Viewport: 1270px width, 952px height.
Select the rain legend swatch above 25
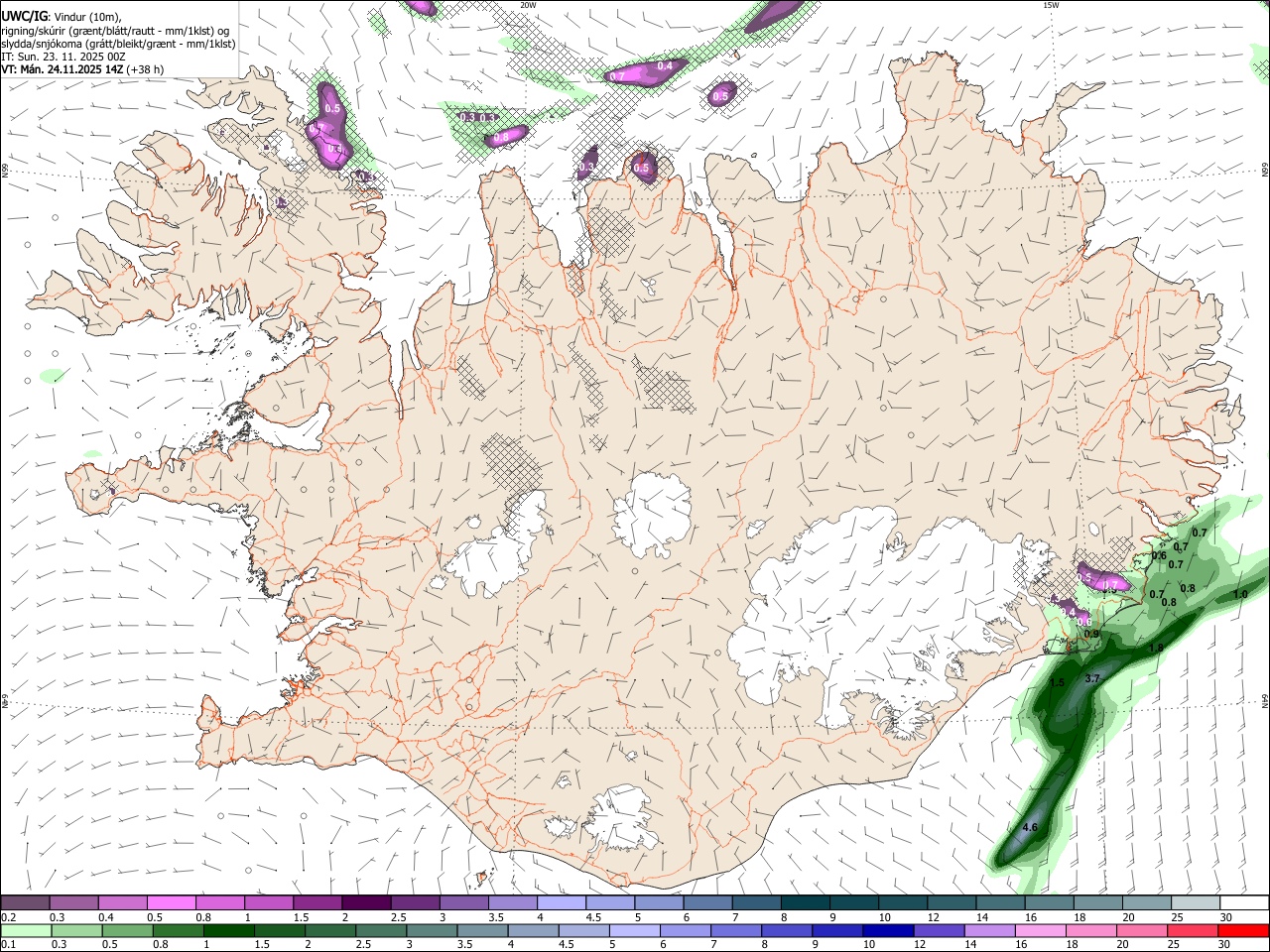(x=1192, y=930)
